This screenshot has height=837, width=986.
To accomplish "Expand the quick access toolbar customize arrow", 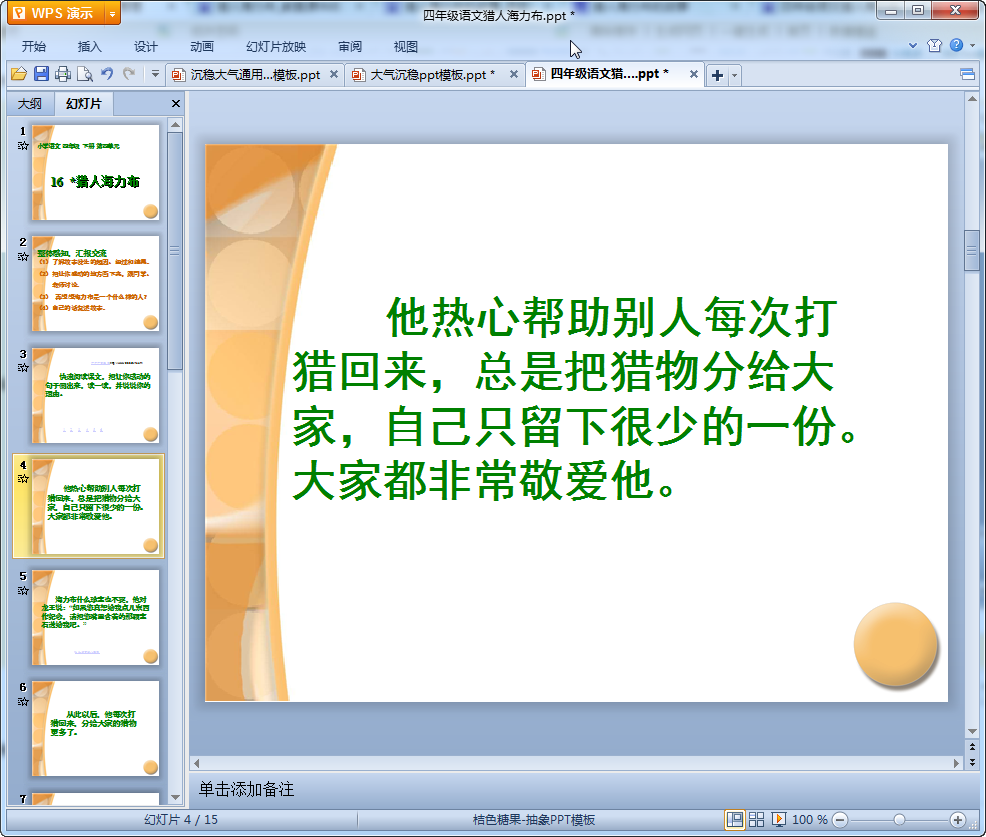I will point(155,74).
